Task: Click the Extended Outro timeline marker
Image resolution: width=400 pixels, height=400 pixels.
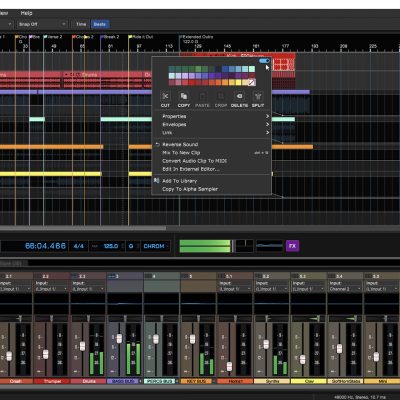Action: [197, 37]
